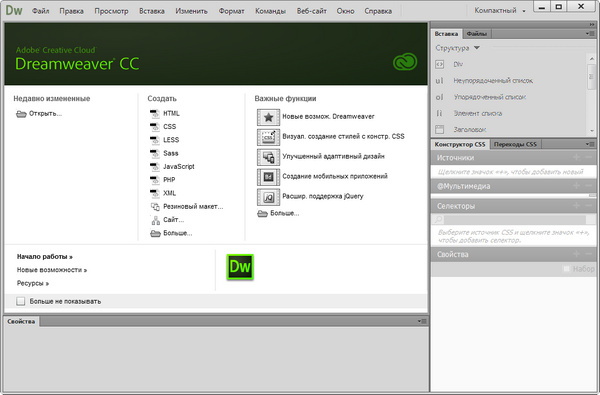Click the Sass document icon
This screenshot has width=600, height=395.
point(155,153)
